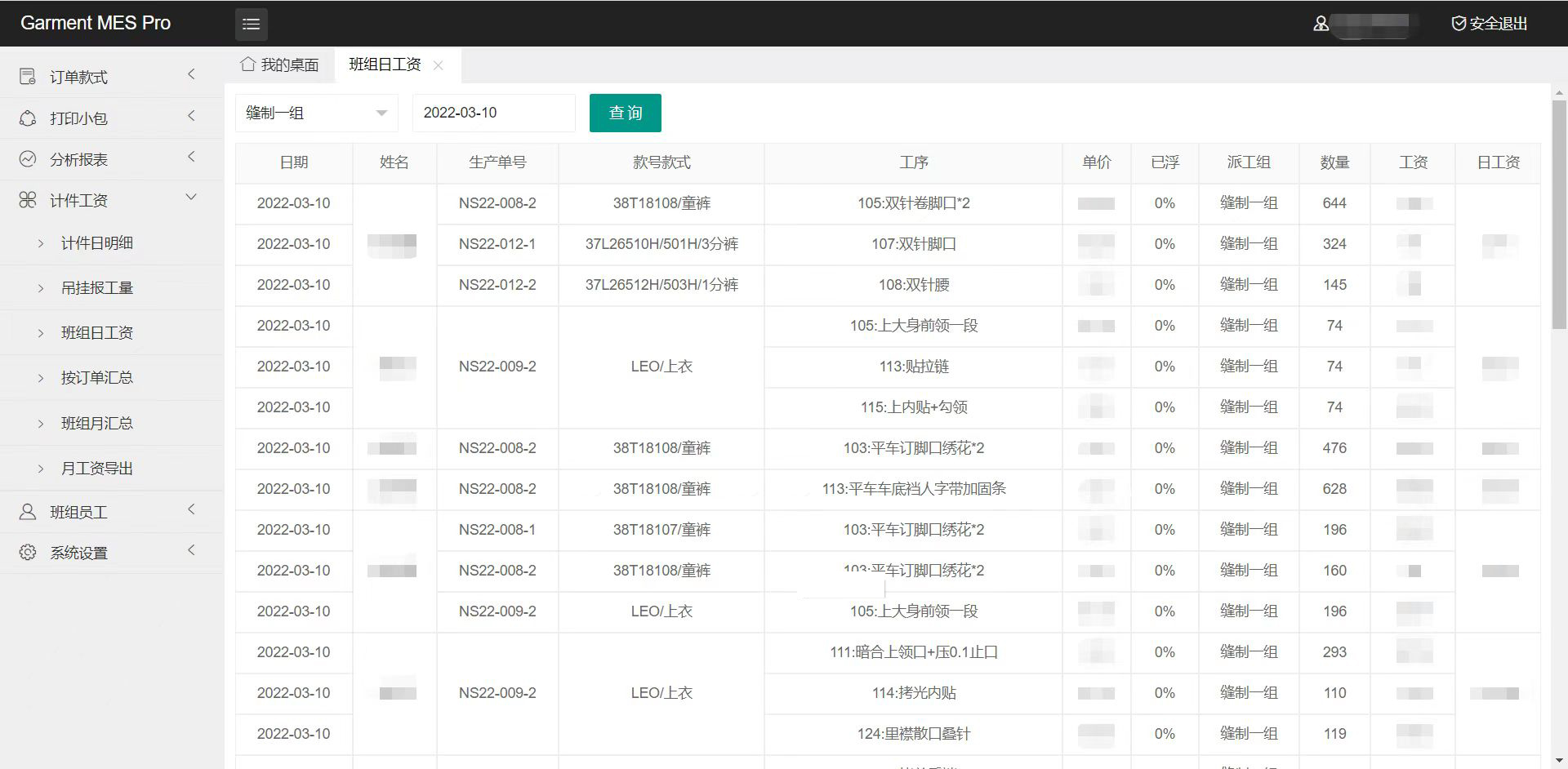Viewport: 1568px width, 769px height.
Task: Click the 日工资 column header
Action: click(x=1499, y=162)
